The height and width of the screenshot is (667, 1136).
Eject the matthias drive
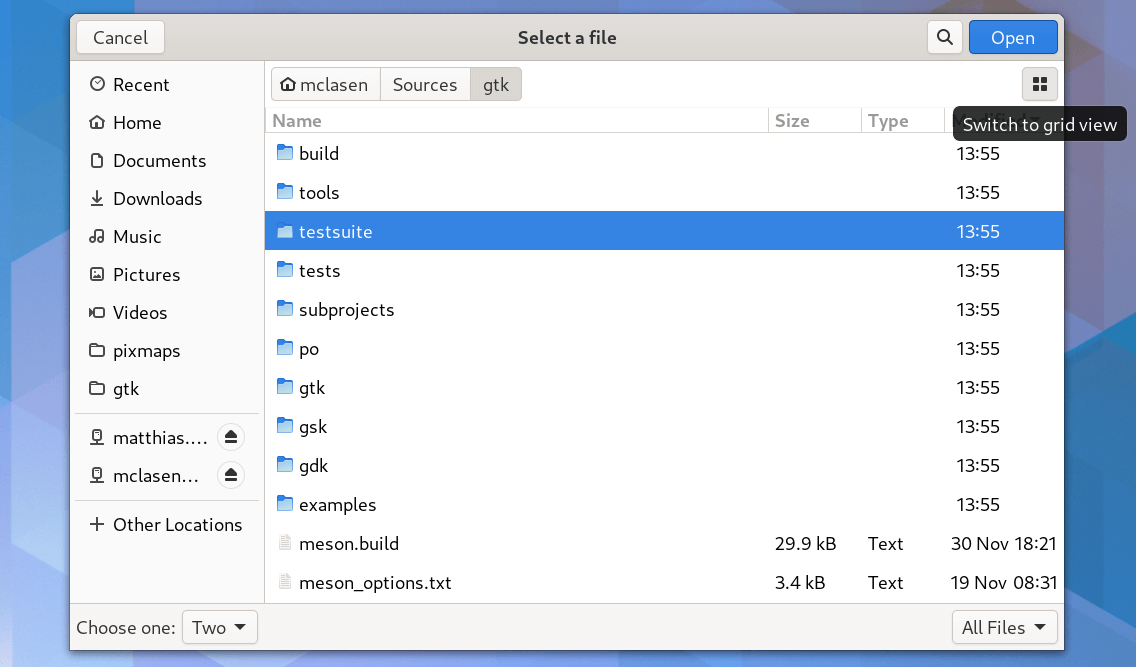pos(231,437)
